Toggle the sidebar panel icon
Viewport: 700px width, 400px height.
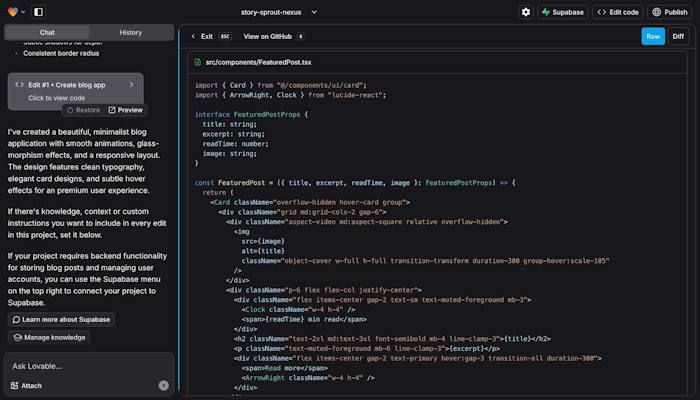click(39, 12)
